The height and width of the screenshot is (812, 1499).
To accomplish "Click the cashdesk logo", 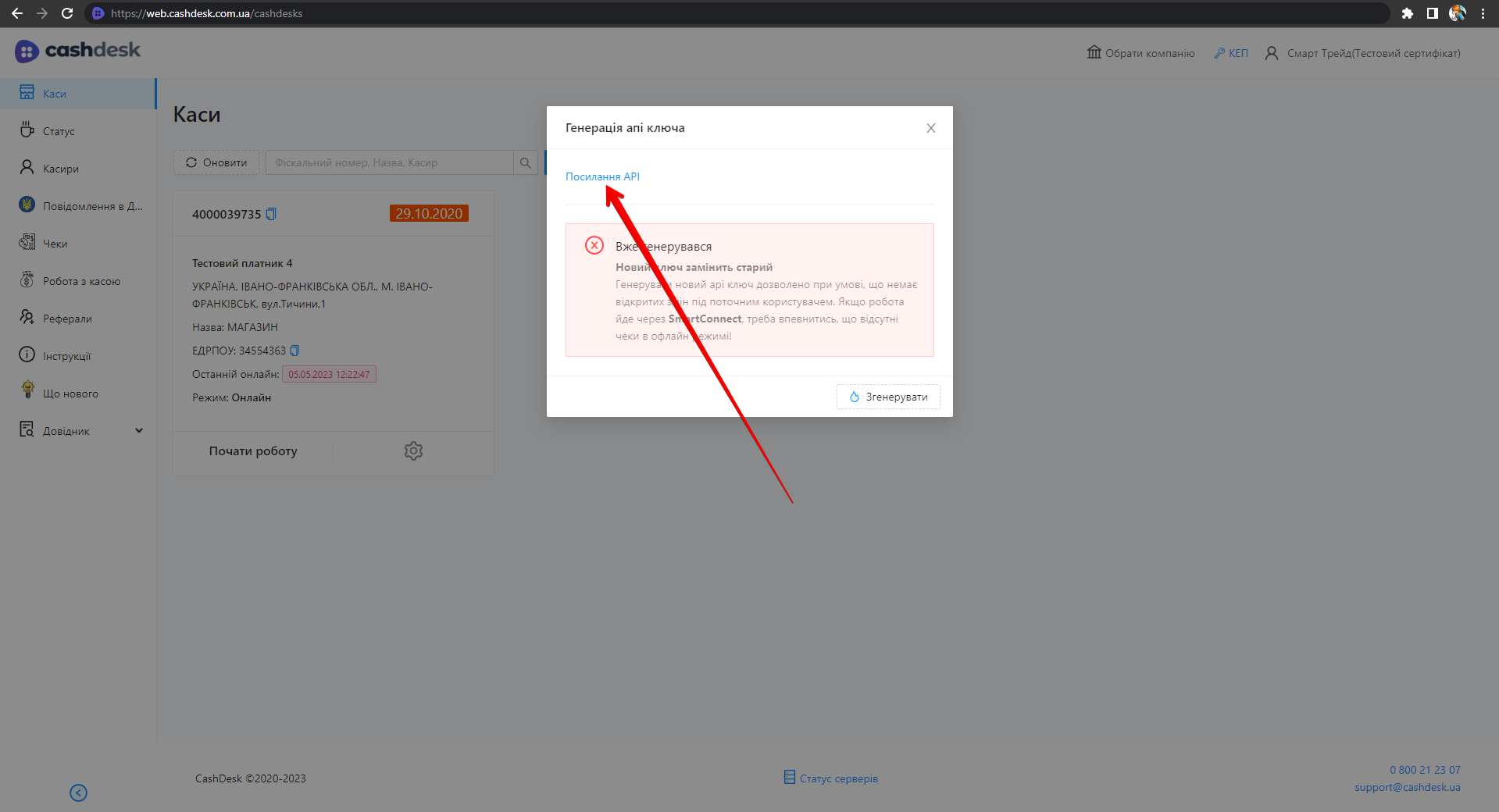I will [x=77, y=51].
